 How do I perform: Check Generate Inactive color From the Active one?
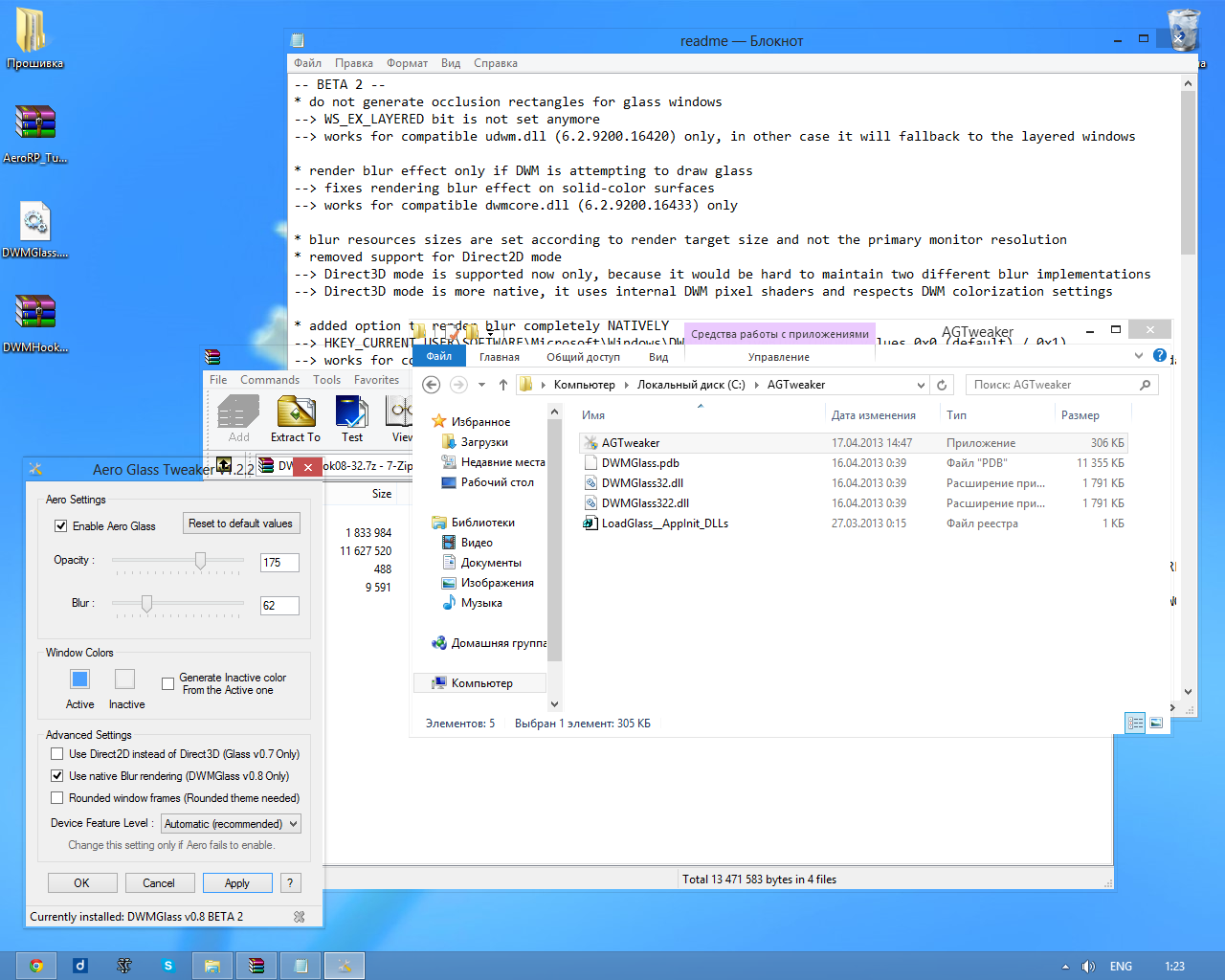tap(168, 683)
